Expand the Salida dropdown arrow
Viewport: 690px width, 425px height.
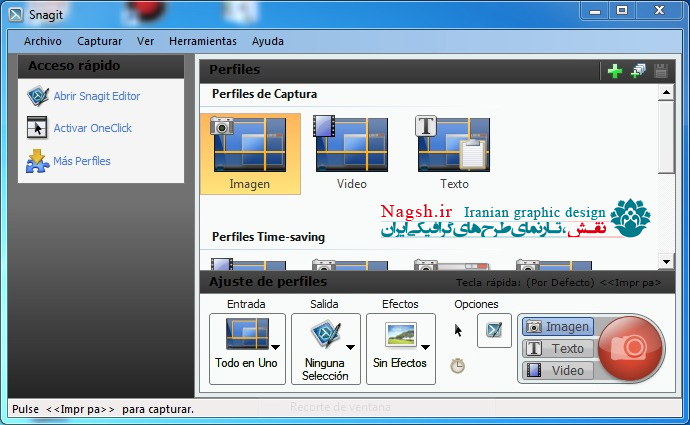coord(350,347)
